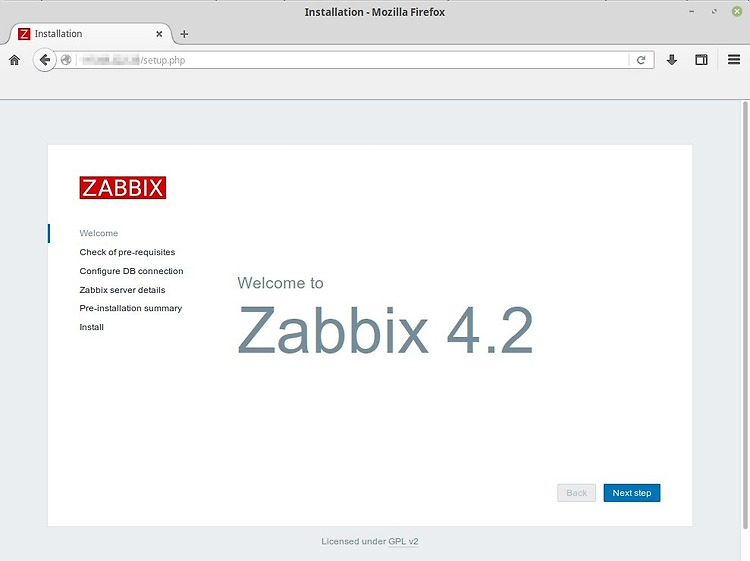Open a new tab with the plus icon
The height and width of the screenshot is (561, 750).
184,34
